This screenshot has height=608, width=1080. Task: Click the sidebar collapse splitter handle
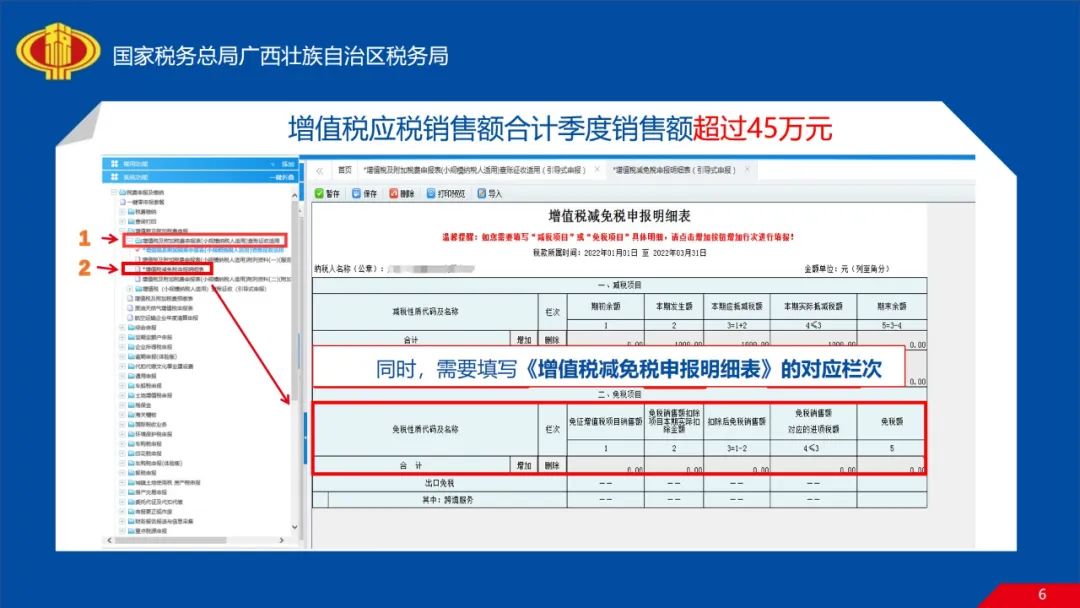point(305,437)
